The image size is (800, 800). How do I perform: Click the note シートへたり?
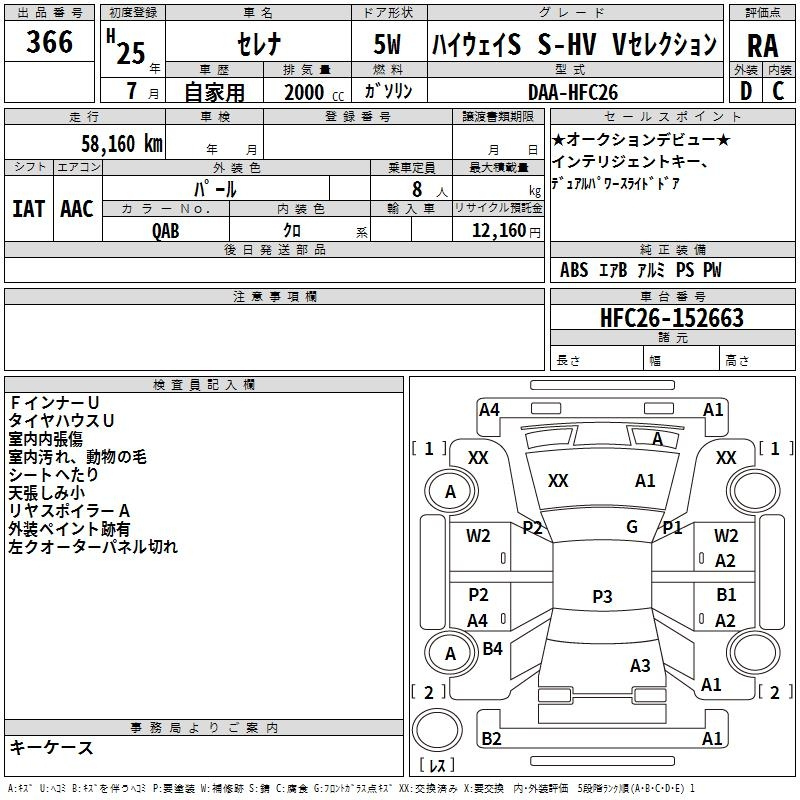54,474
